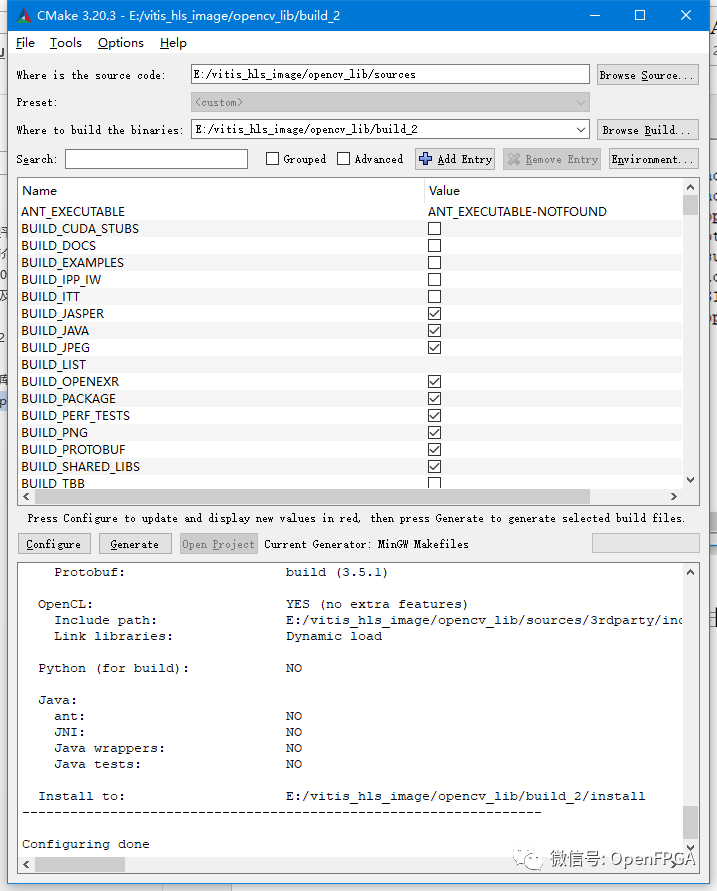The height and width of the screenshot is (891, 717).
Task: Select the BUILD_OPENEXR row name
Action: tap(70, 382)
